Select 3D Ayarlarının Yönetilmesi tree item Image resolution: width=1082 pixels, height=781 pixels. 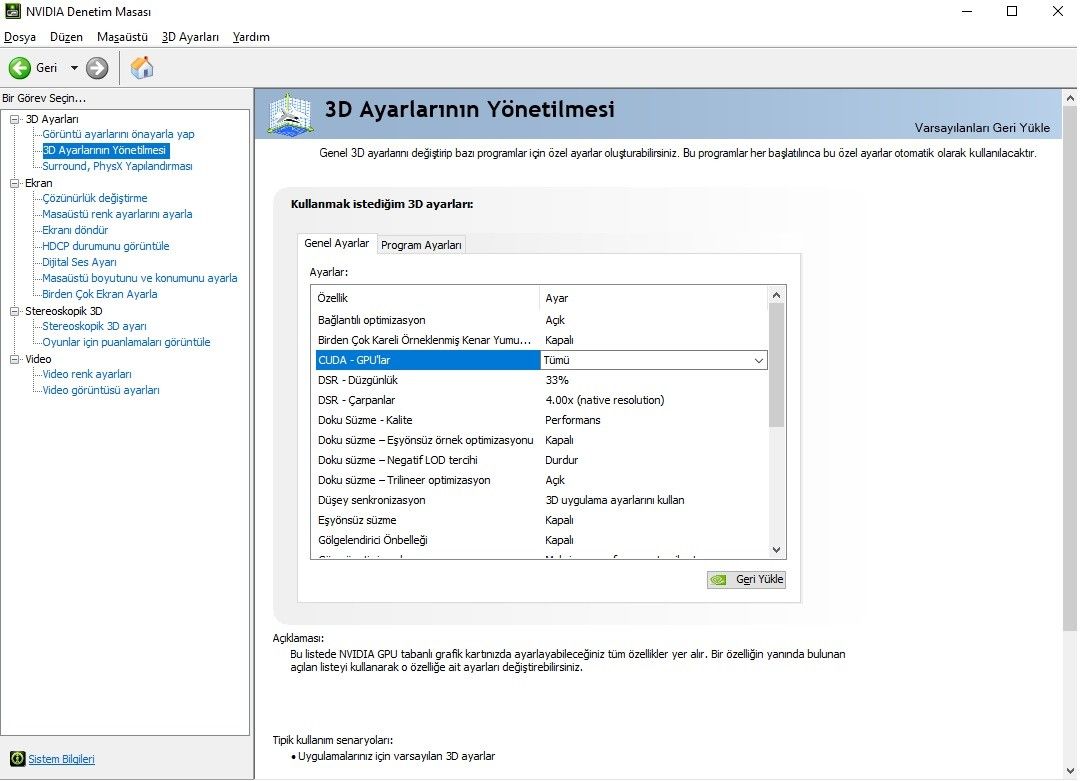point(104,150)
